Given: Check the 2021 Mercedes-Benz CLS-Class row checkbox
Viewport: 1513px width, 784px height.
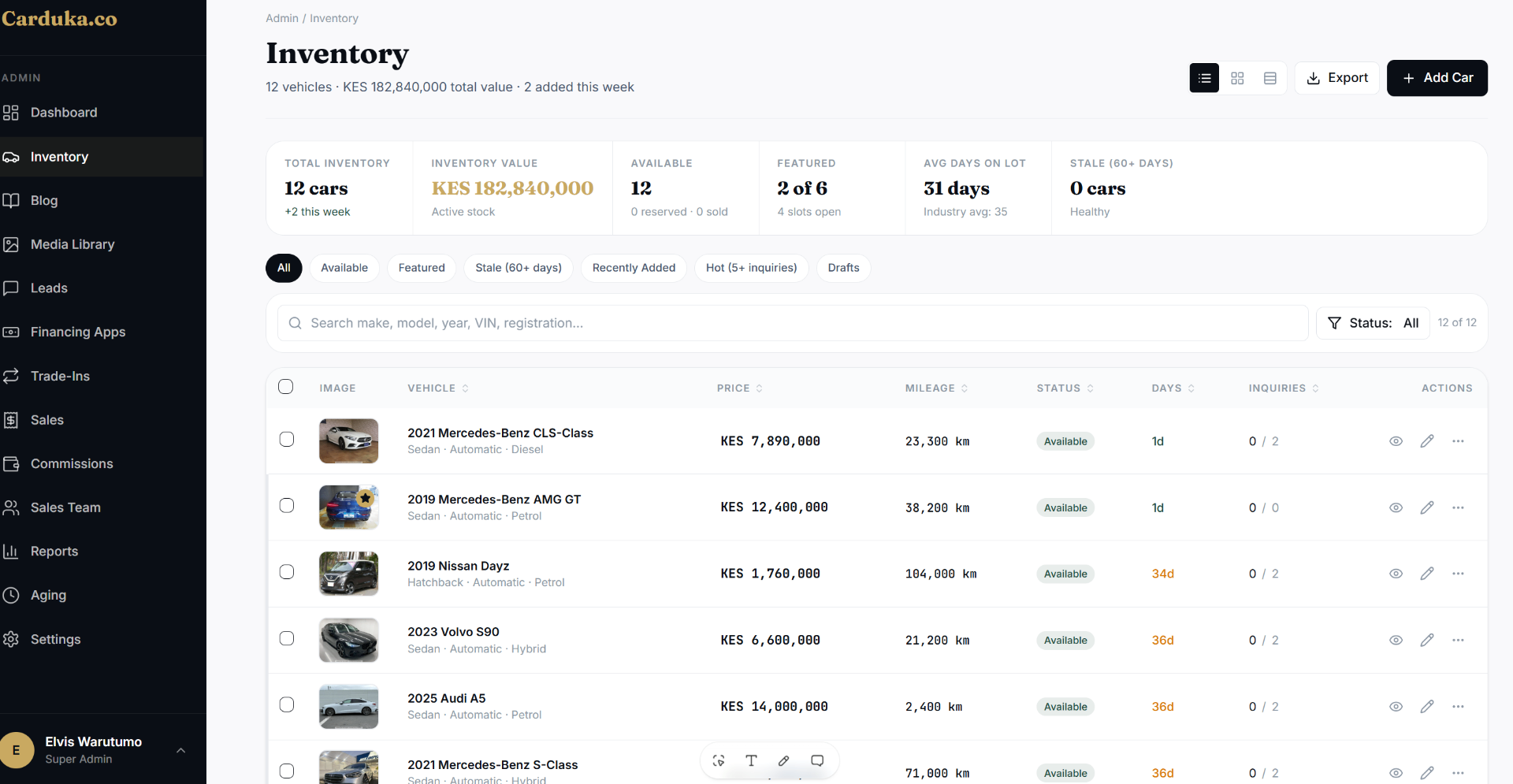Looking at the screenshot, I should pos(287,439).
